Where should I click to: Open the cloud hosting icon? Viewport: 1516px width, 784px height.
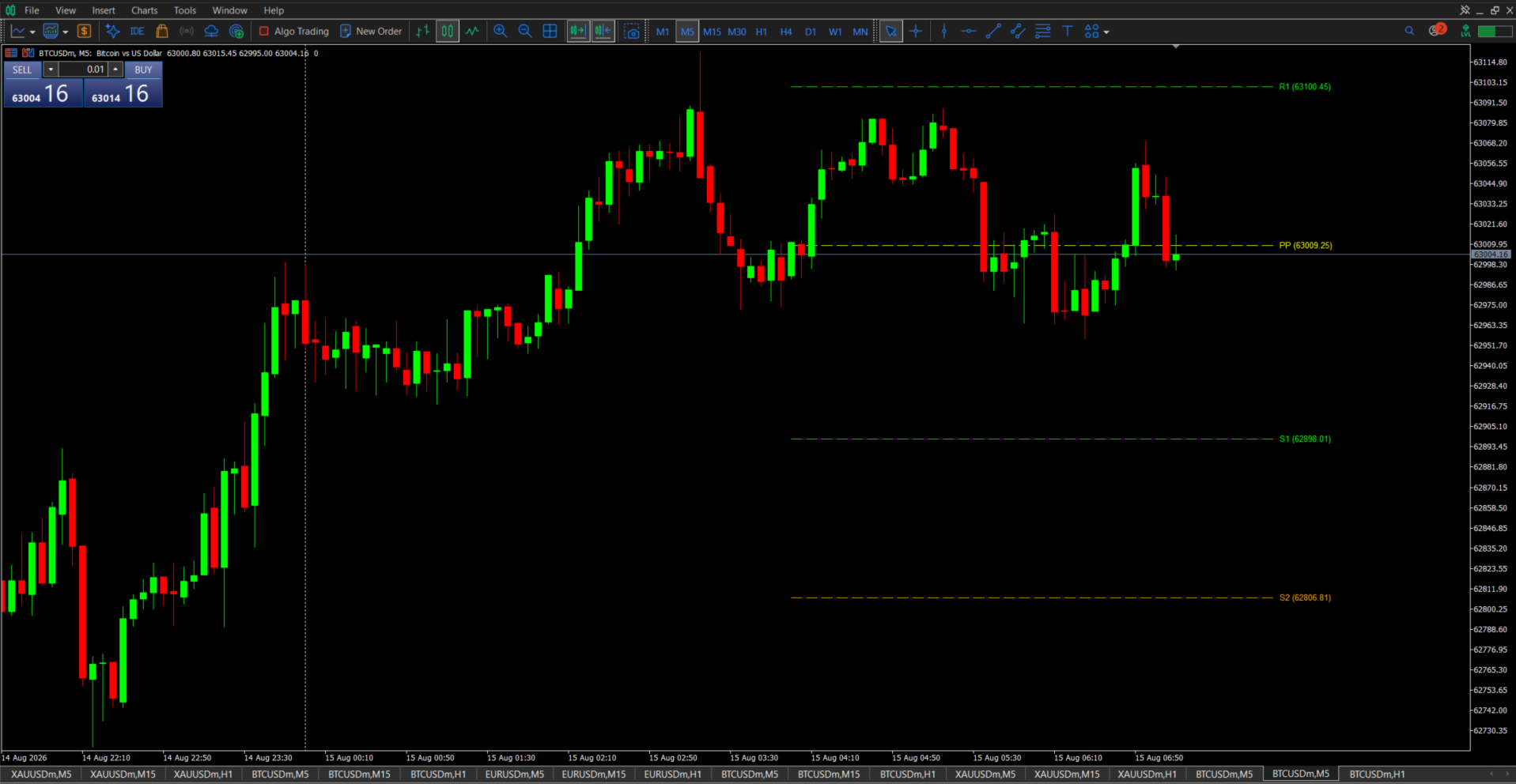pos(211,32)
